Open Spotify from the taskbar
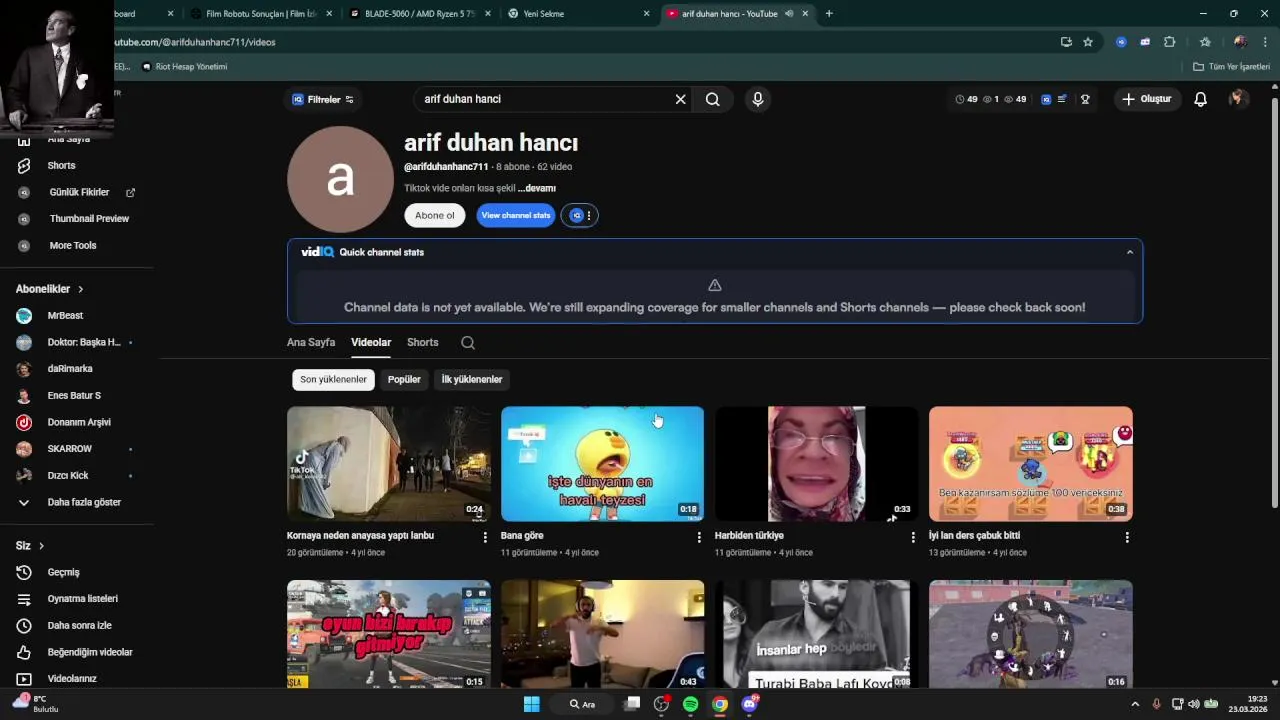Screen dimensions: 1280x720 pos(690,704)
